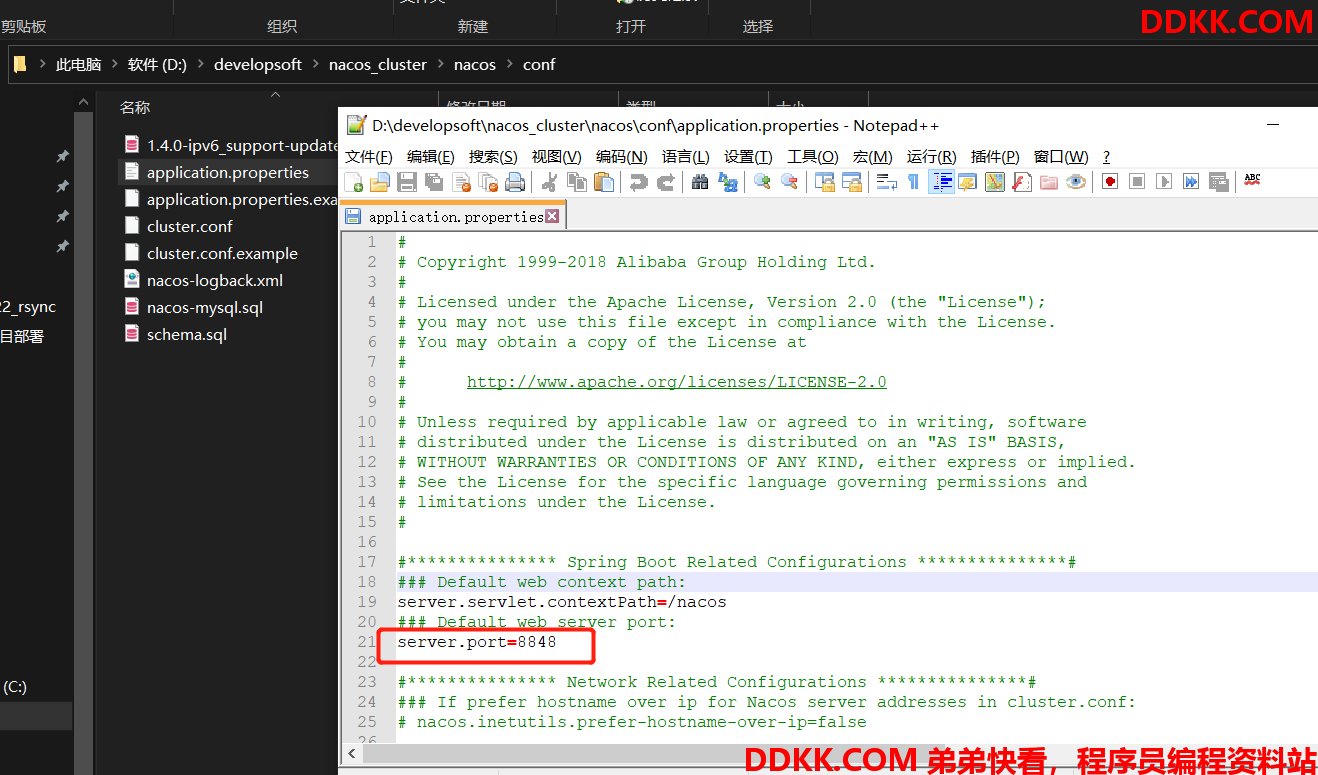Open the 语言(L) menu
Screen dimensions: 1318x775
pos(686,157)
